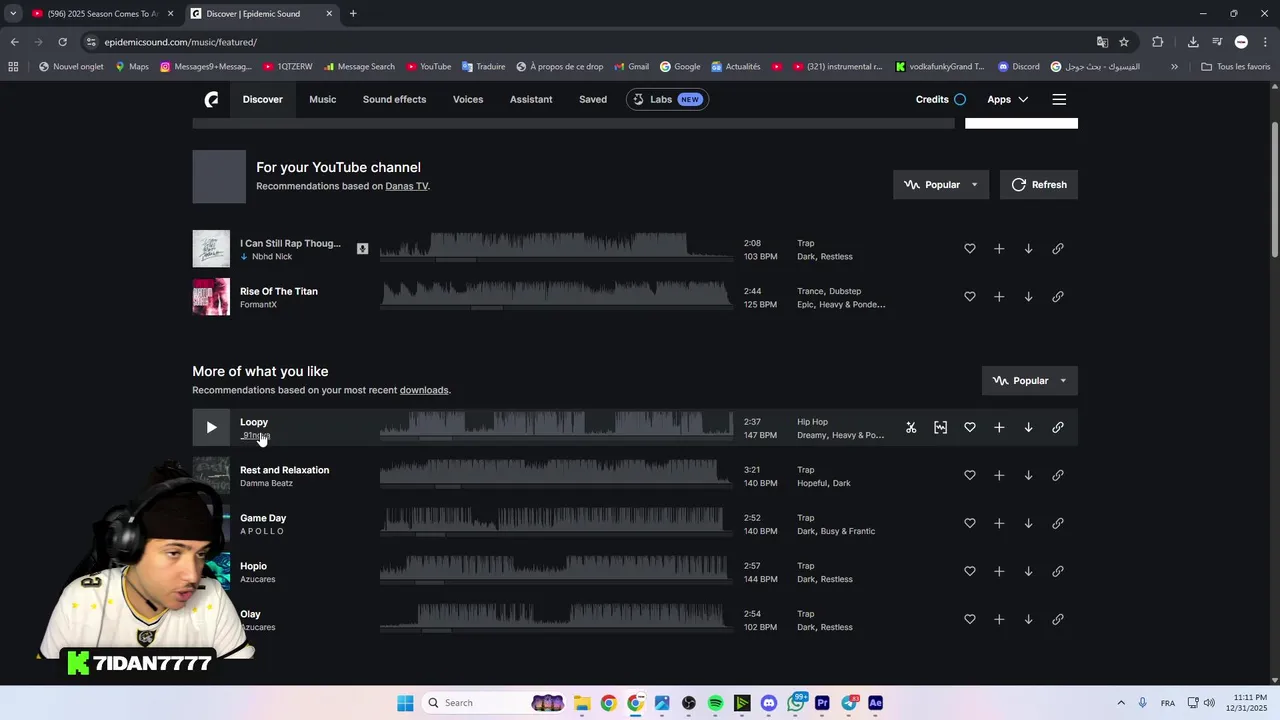Screen dimensions: 1280x720
Task: Add Rest and Relaxation to playlist
Action: pyautogui.click(x=999, y=476)
